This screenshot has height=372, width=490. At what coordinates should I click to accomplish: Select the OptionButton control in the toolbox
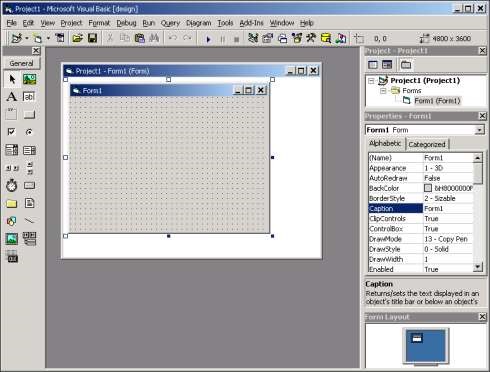click(x=29, y=132)
